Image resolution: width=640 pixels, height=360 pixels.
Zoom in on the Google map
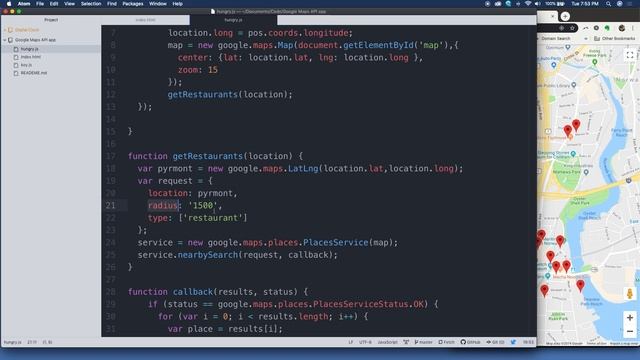(x=629, y=318)
